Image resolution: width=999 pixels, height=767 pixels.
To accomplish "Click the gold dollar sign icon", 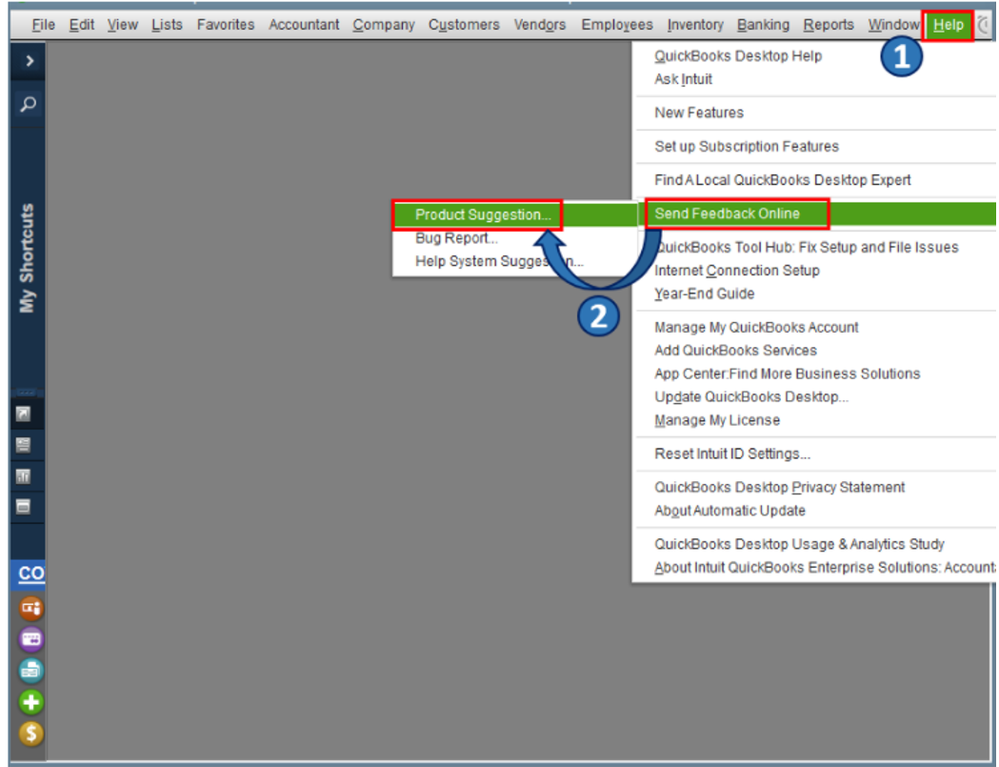I will 31,733.
